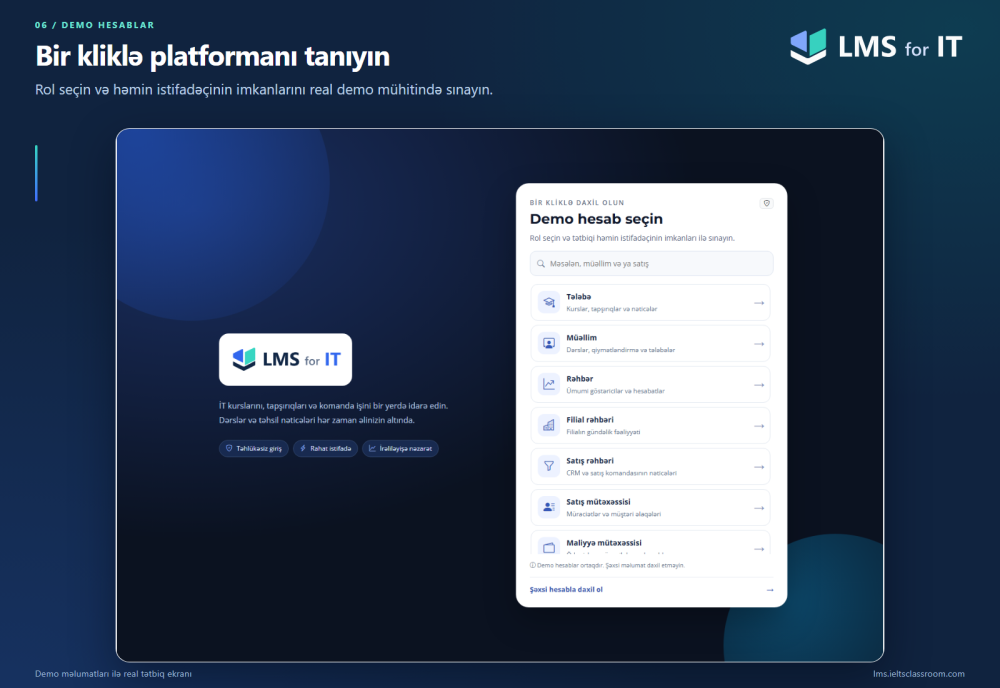This screenshot has height=688, width=1000.
Task: Click the 06 / DEMO HESABLAR label
Action: click(94, 25)
